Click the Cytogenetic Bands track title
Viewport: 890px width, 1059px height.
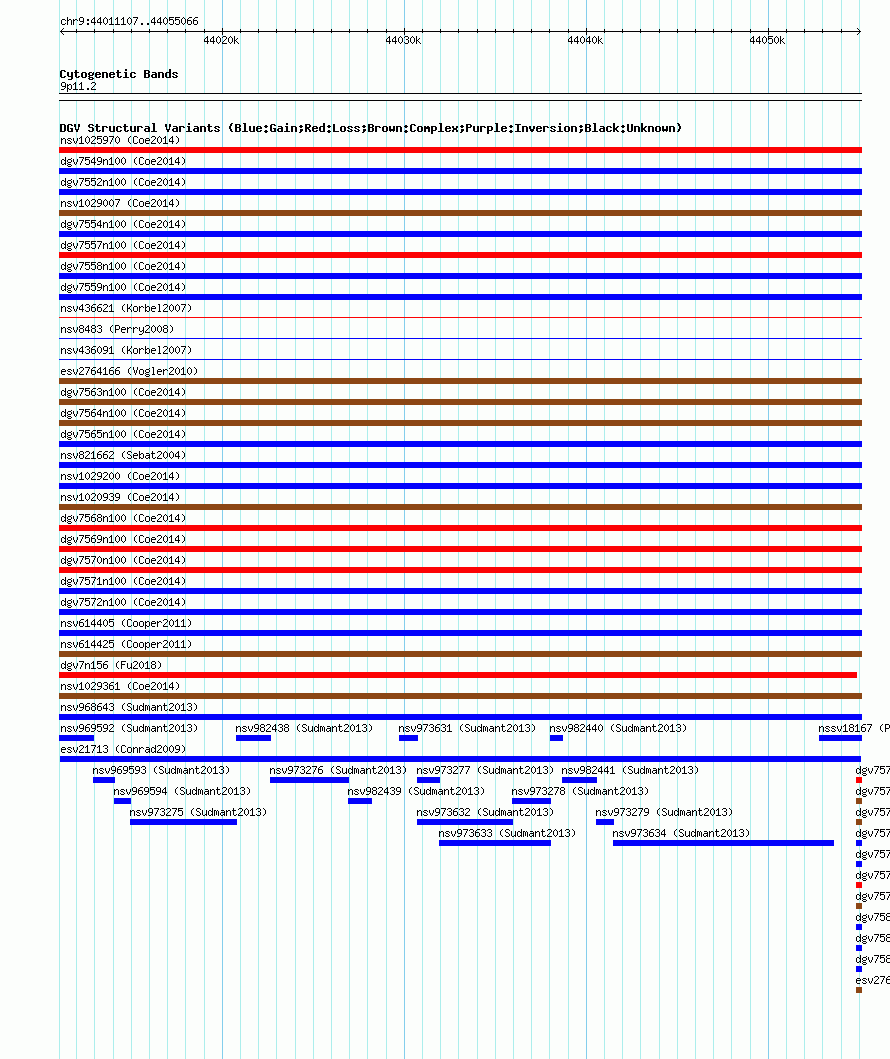(119, 74)
